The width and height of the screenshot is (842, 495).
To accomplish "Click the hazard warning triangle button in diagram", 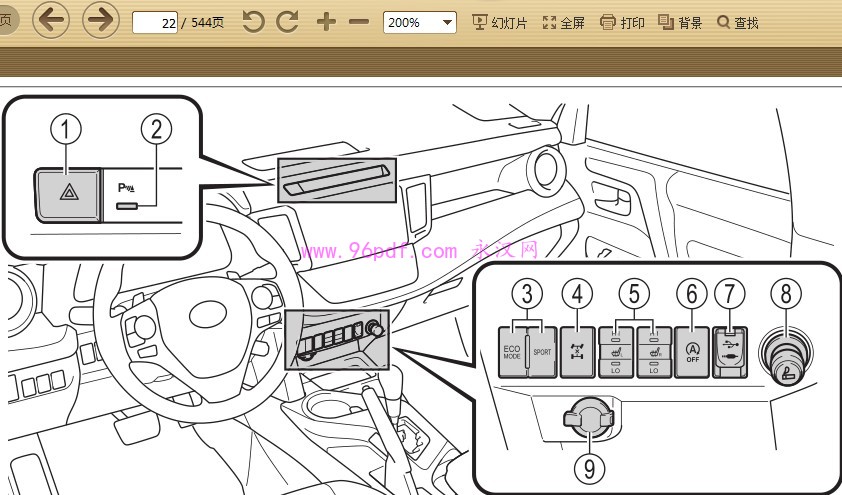I will coord(66,193).
